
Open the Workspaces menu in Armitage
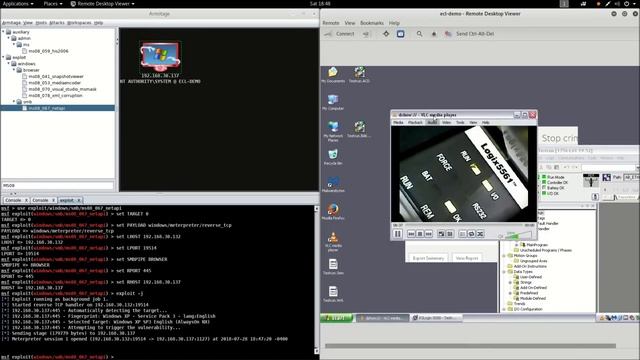tap(79, 23)
